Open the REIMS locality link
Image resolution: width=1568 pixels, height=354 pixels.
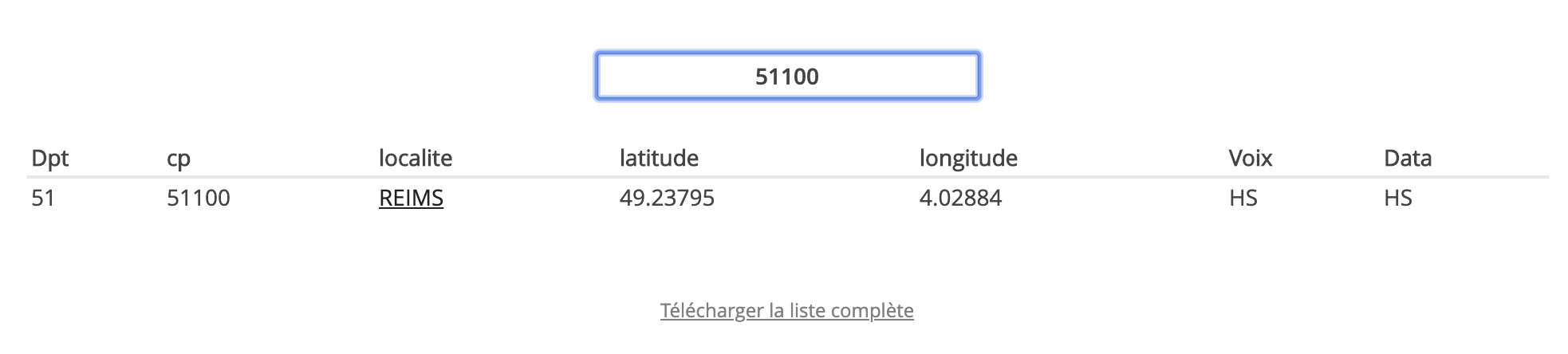(411, 198)
